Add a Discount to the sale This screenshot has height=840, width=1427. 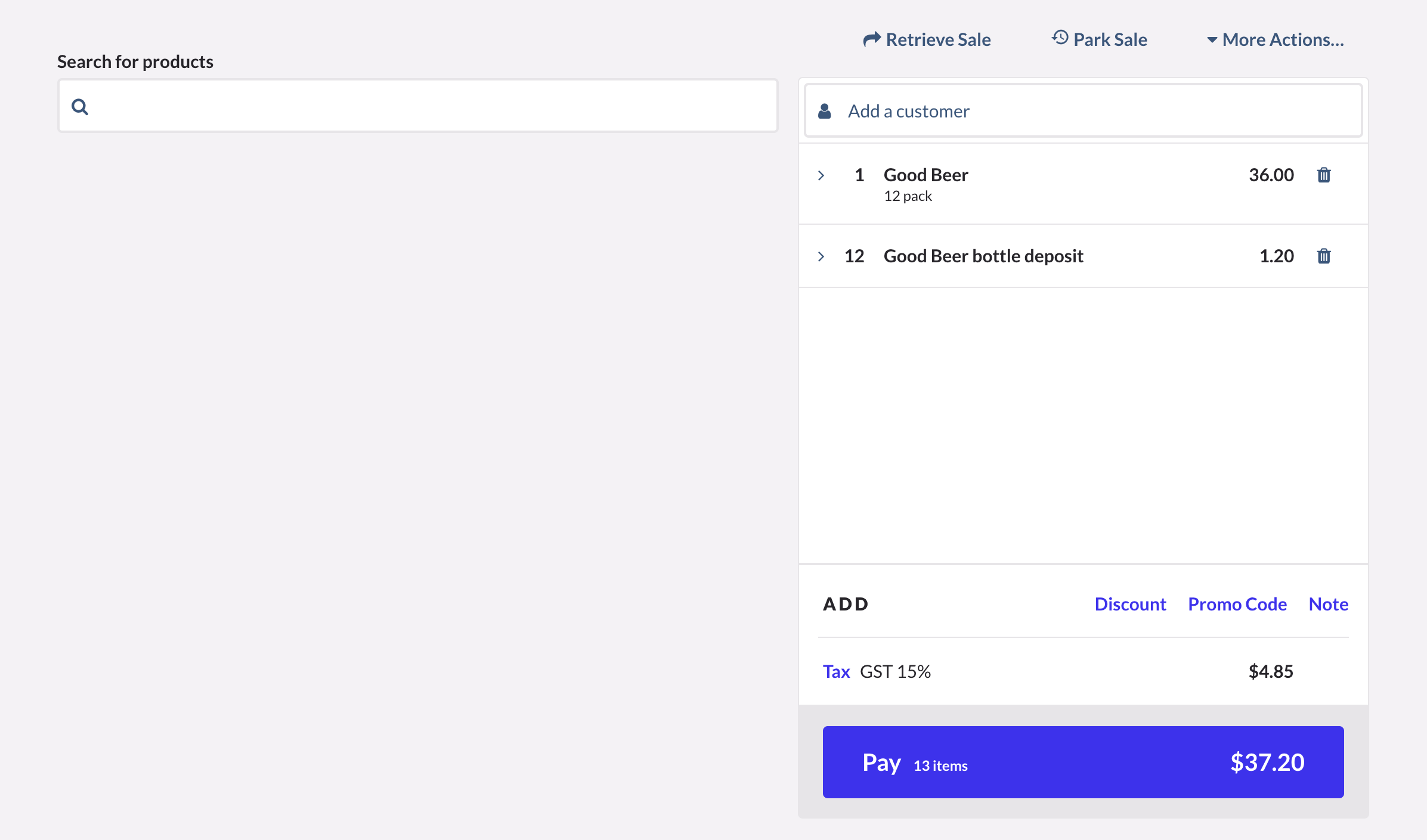pos(1130,604)
